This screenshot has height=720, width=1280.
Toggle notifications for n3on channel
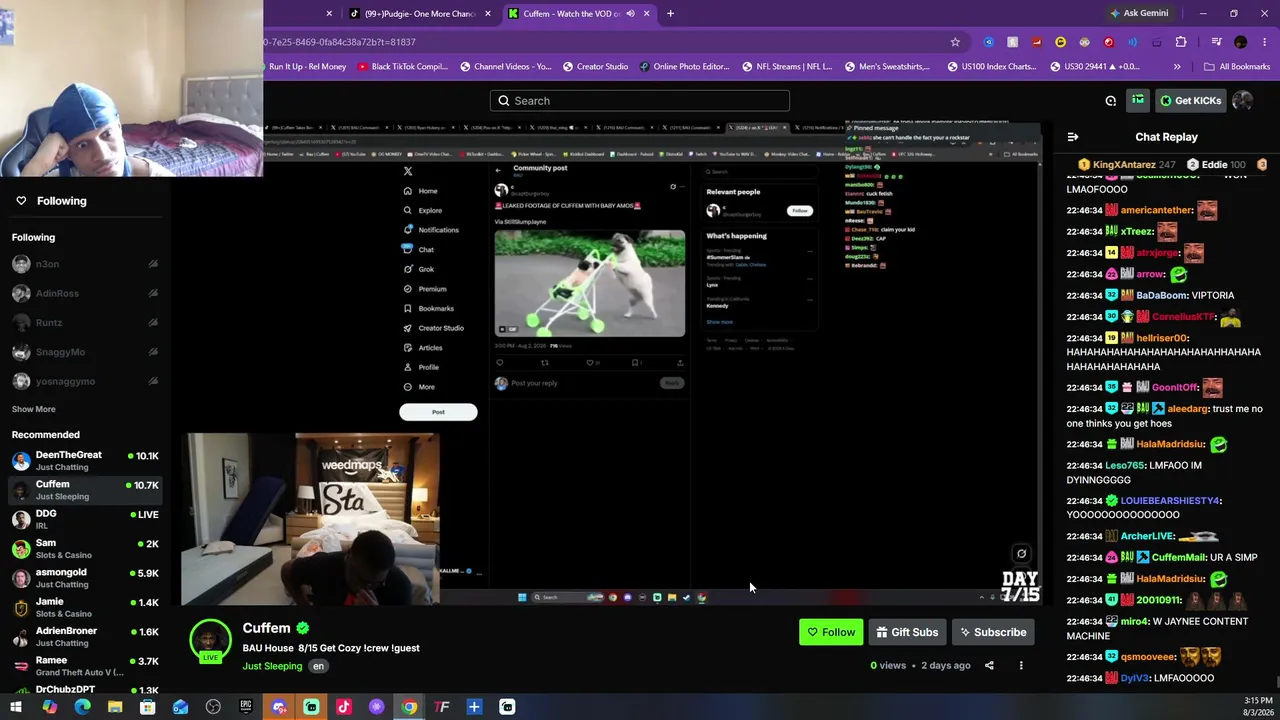(153, 264)
